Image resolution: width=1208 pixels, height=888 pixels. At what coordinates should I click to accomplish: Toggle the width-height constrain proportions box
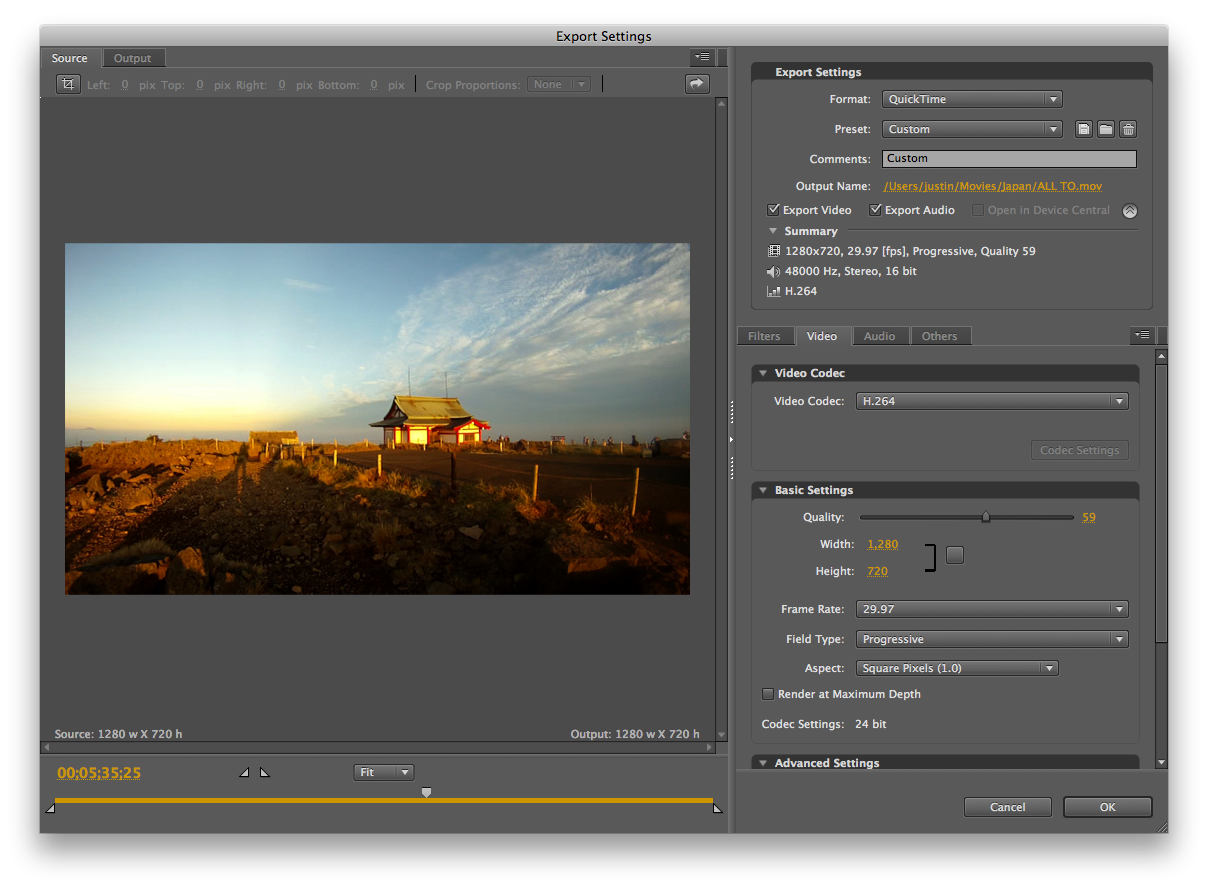(x=955, y=555)
